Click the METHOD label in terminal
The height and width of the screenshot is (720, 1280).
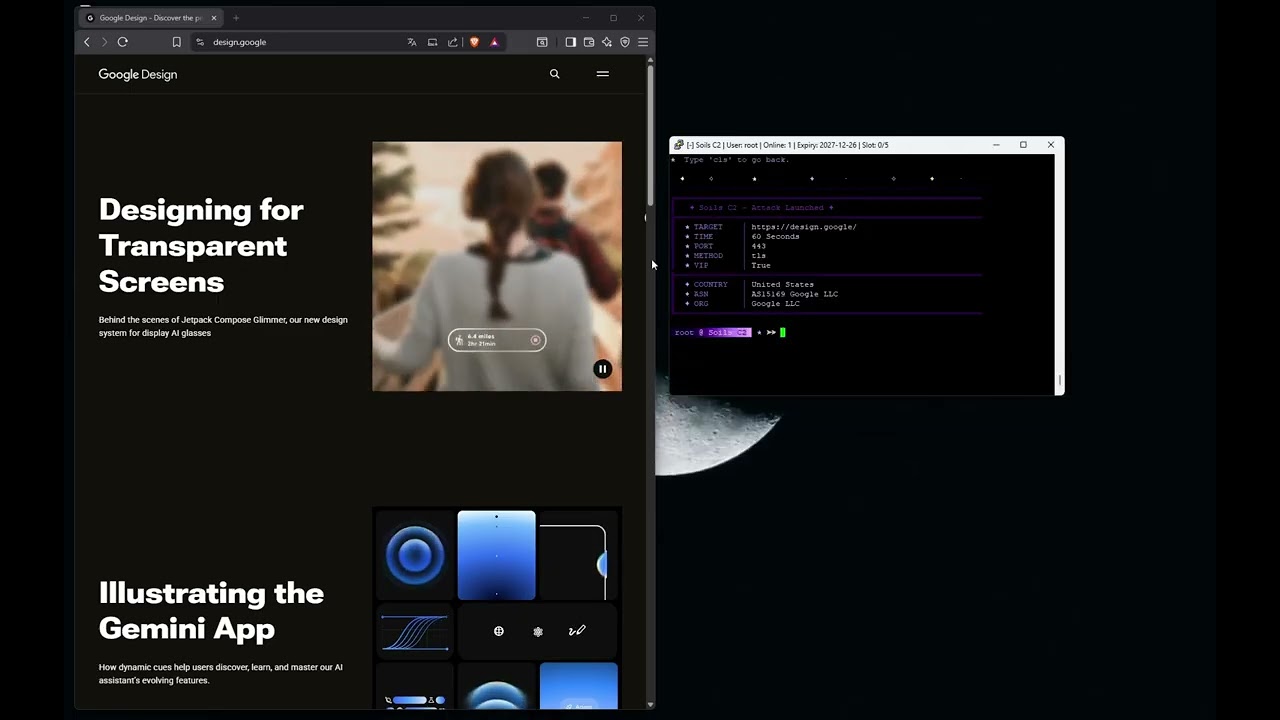tap(708, 256)
